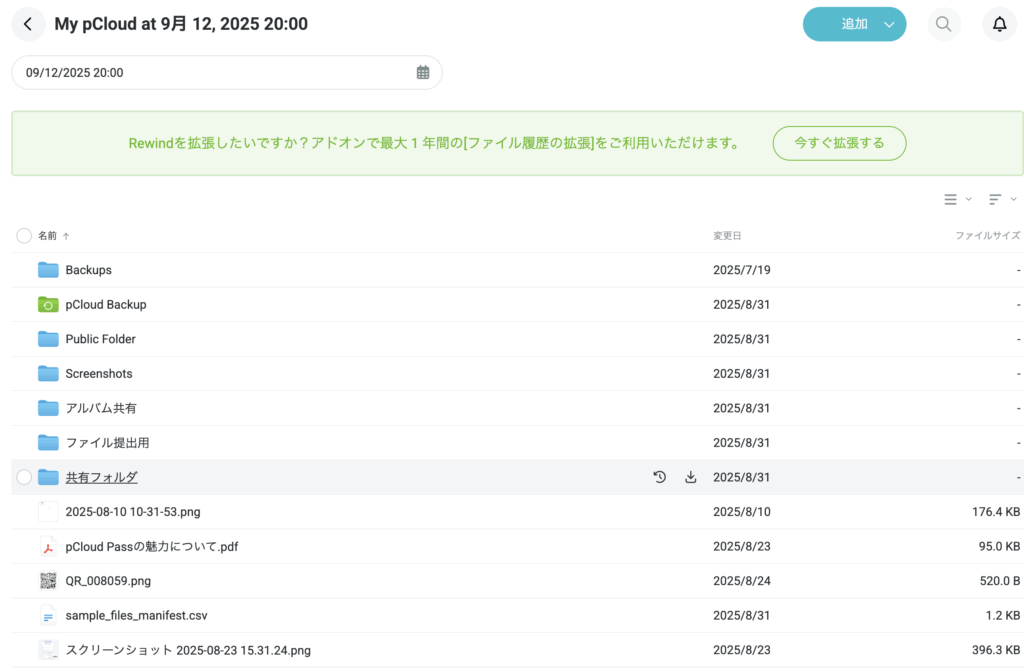Check the select-all checkbox in the header
This screenshot has width=1024, height=671.
tap(23, 235)
